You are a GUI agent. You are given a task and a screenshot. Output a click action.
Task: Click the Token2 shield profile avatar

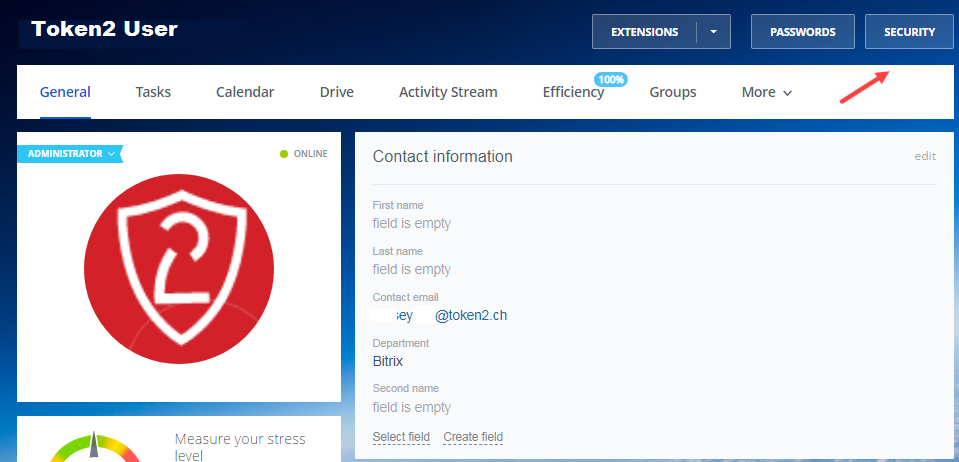click(179, 268)
